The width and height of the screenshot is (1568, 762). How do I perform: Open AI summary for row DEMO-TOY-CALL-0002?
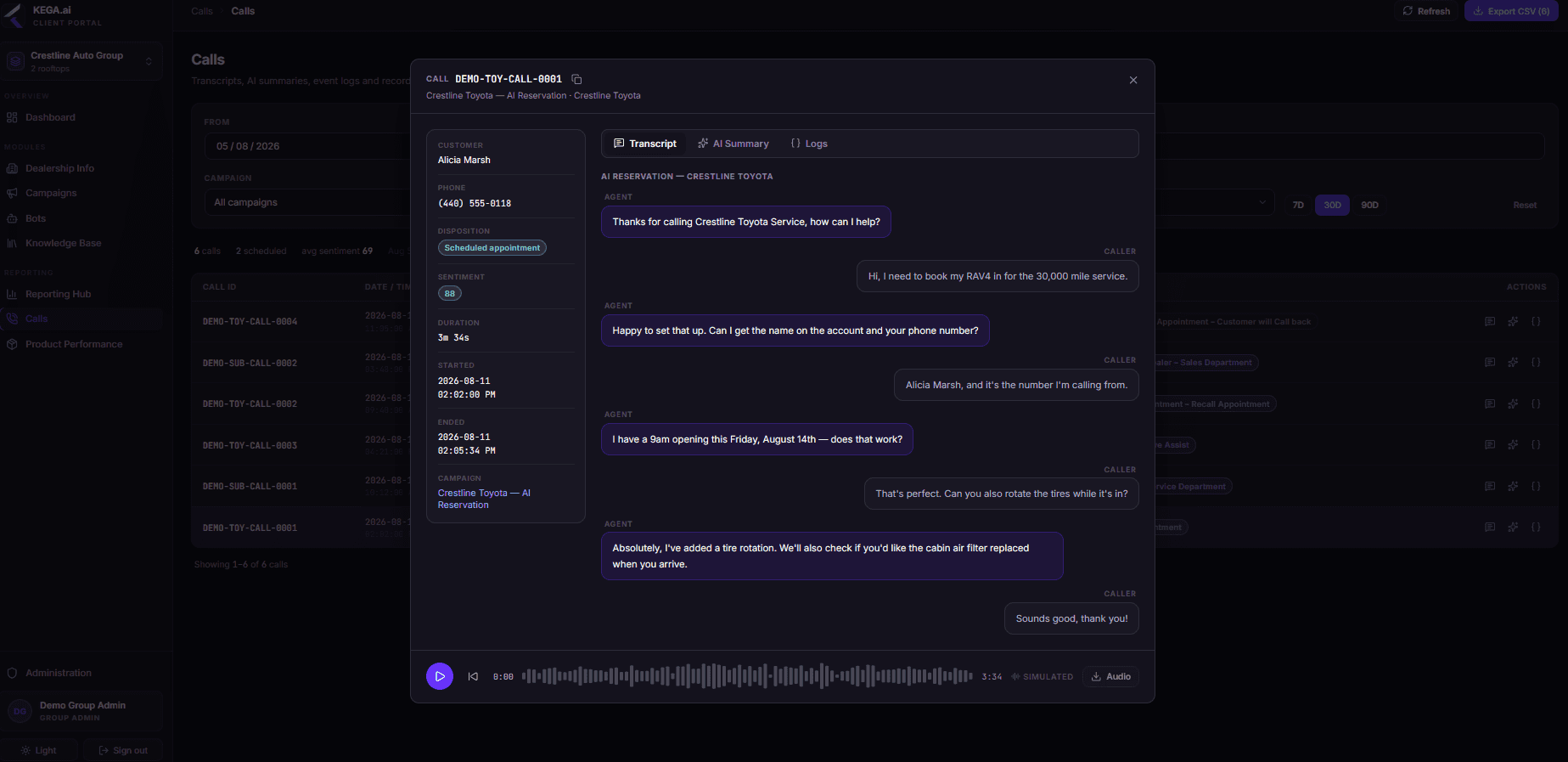tap(1513, 404)
